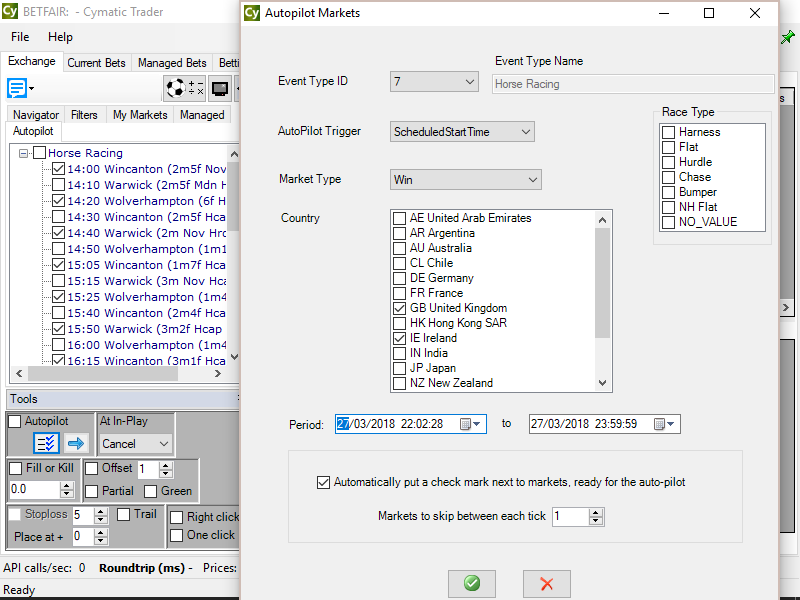
Task: Enable the NH Flat race type
Action: coord(668,207)
